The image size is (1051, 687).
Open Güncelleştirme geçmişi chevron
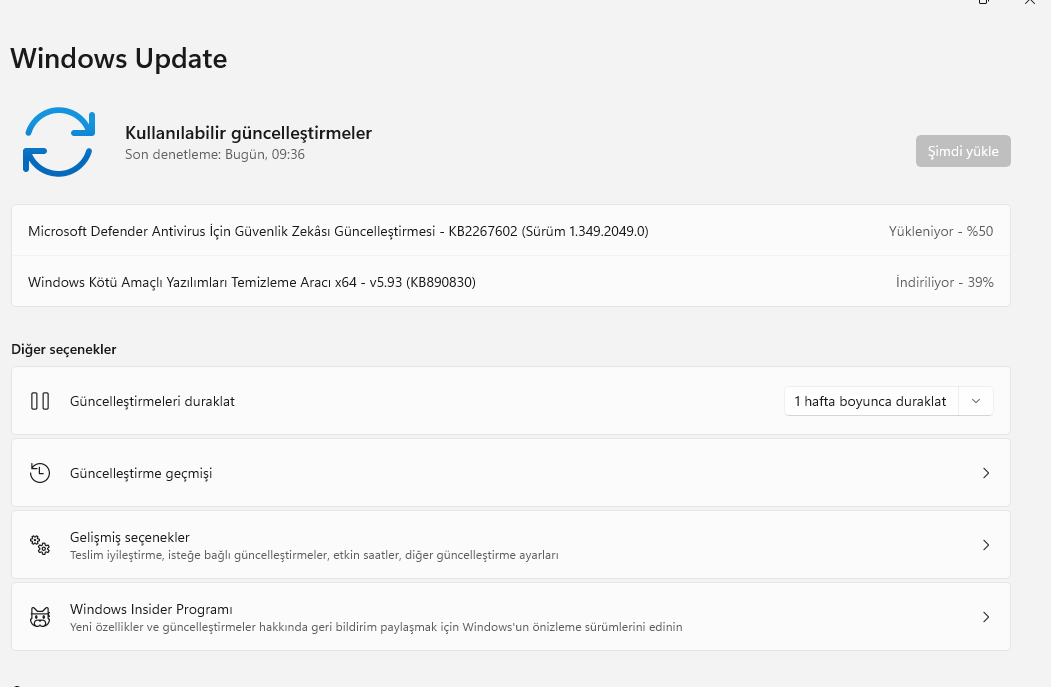(x=986, y=473)
